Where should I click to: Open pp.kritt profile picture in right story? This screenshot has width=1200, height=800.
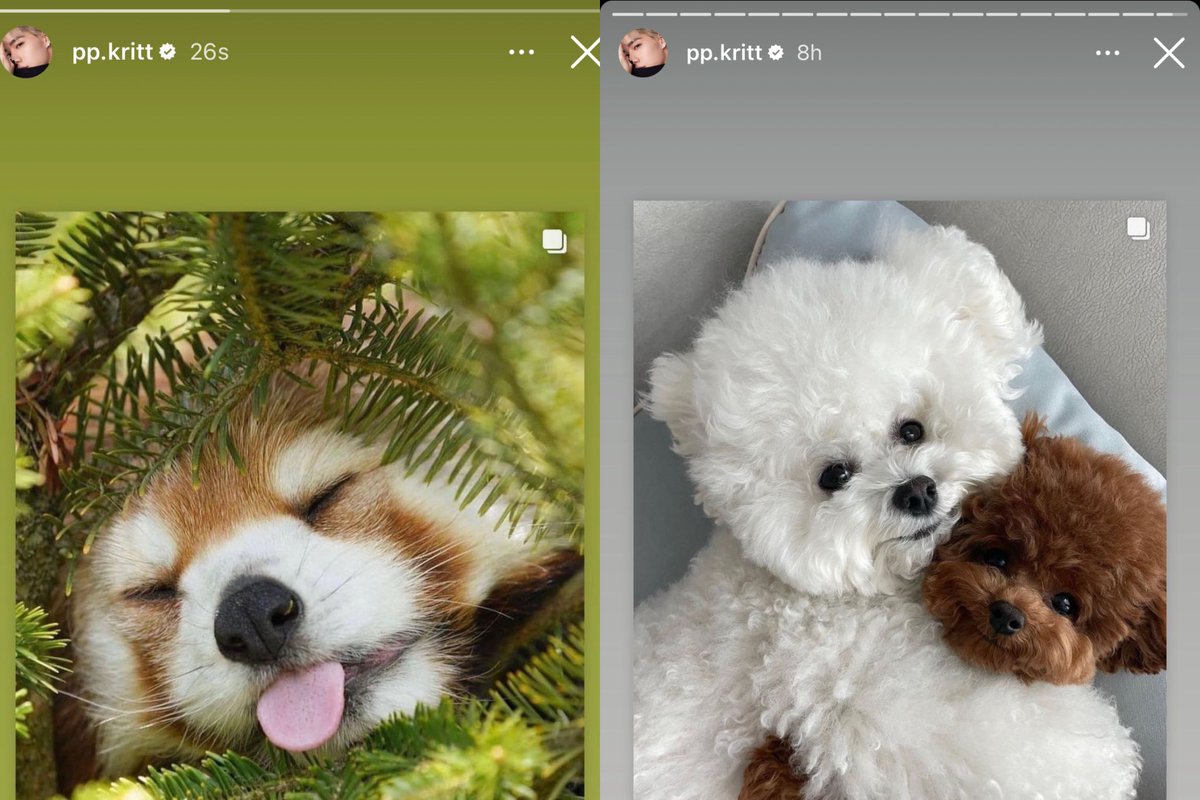643,52
